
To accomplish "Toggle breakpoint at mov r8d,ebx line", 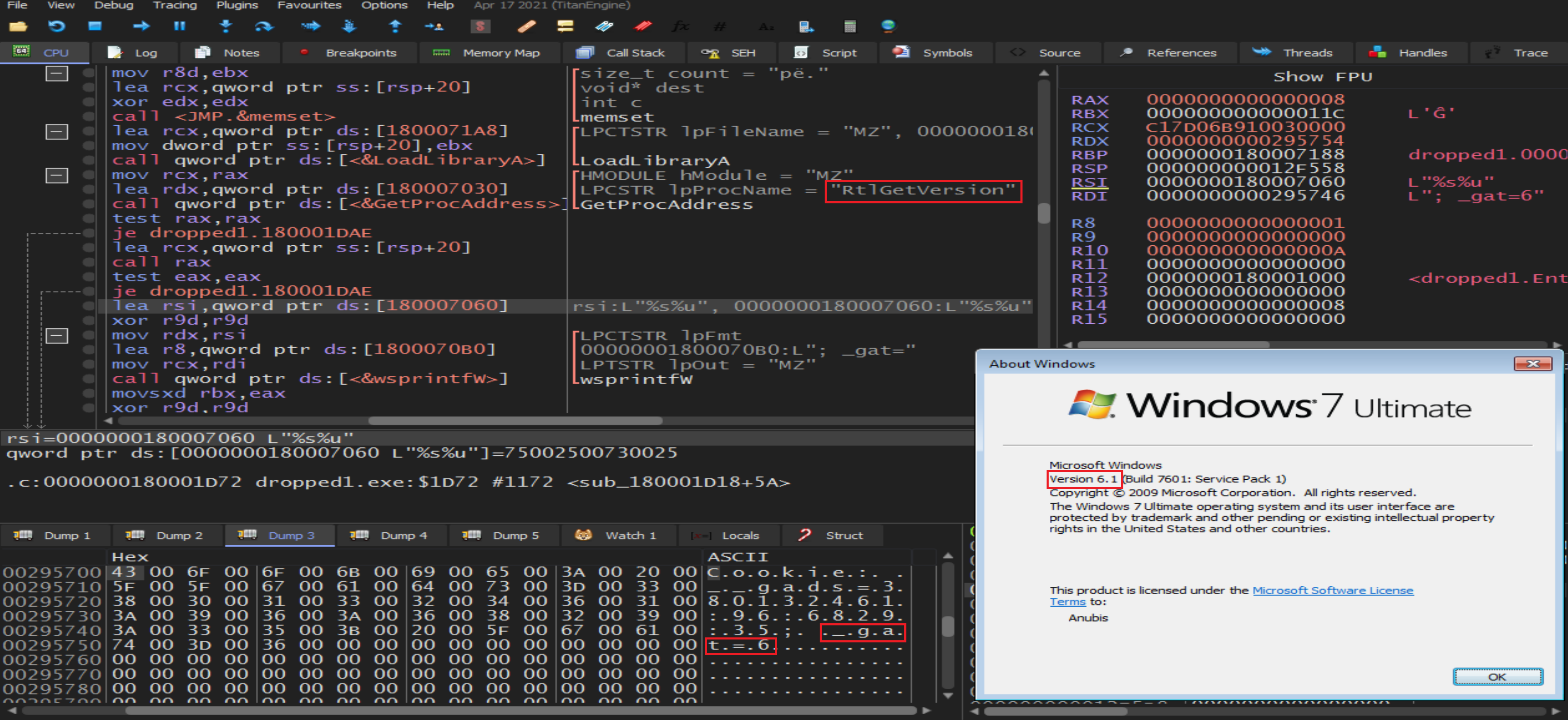I will click(89, 73).
